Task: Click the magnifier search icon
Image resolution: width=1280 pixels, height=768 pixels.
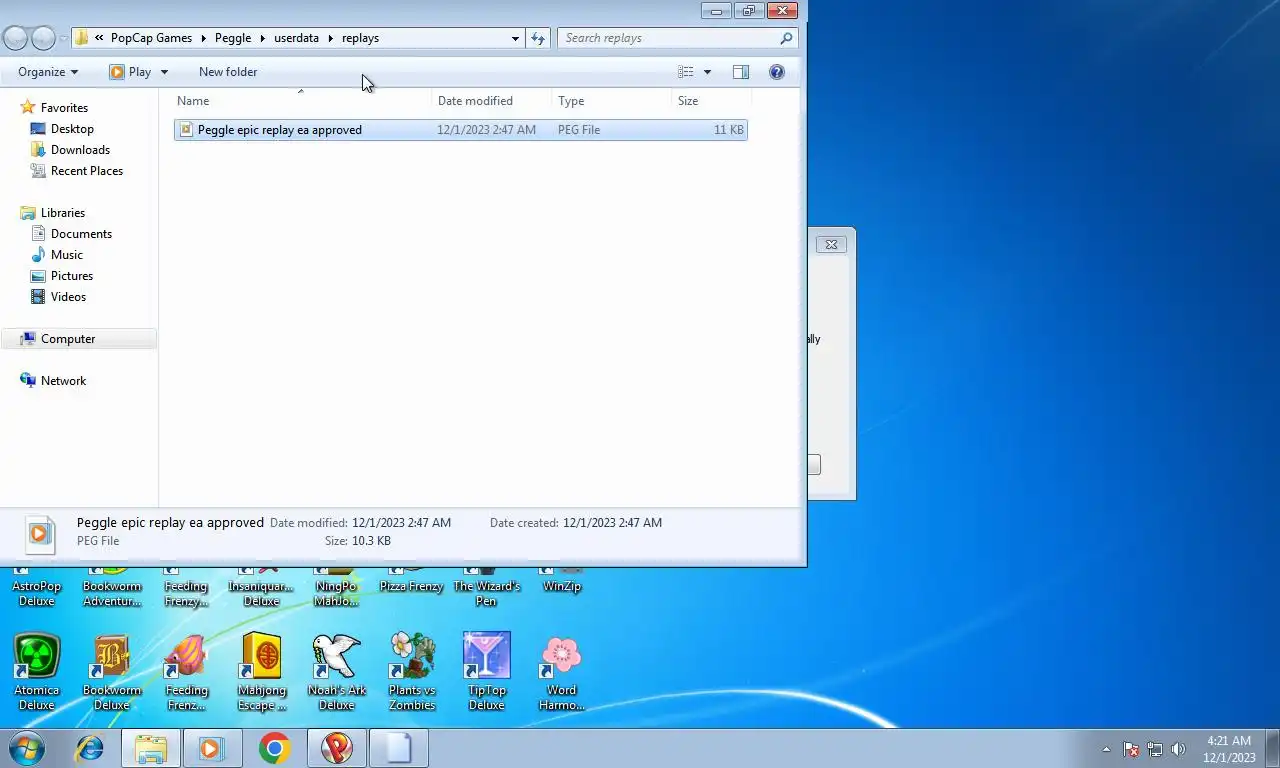Action: (x=786, y=38)
